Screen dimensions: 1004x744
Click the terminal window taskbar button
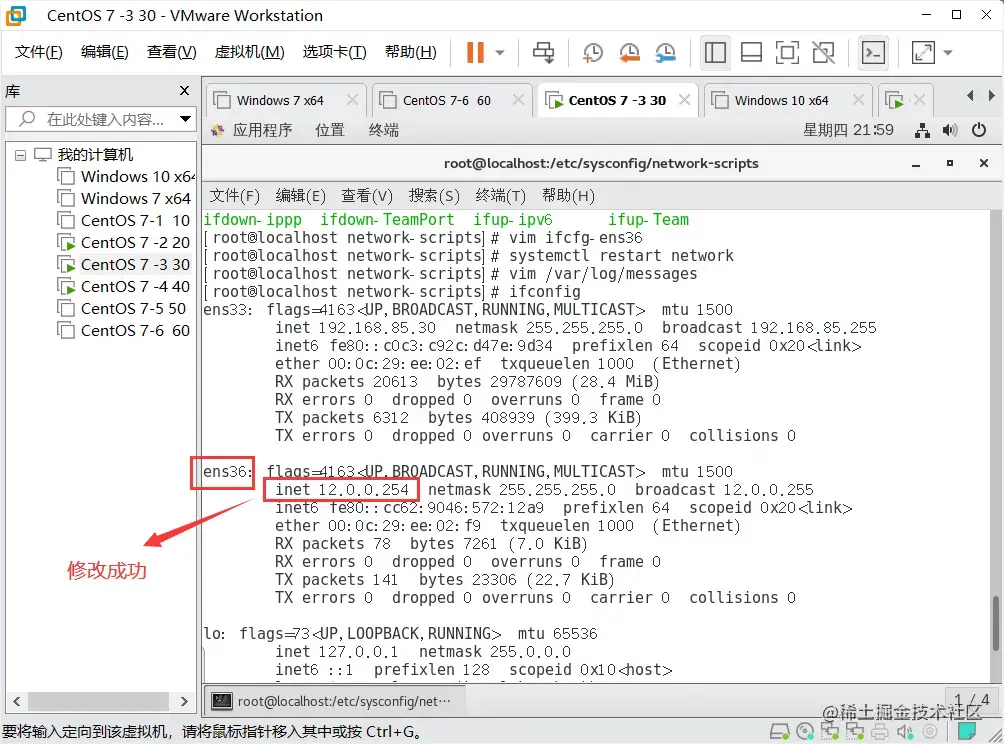(x=333, y=701)
